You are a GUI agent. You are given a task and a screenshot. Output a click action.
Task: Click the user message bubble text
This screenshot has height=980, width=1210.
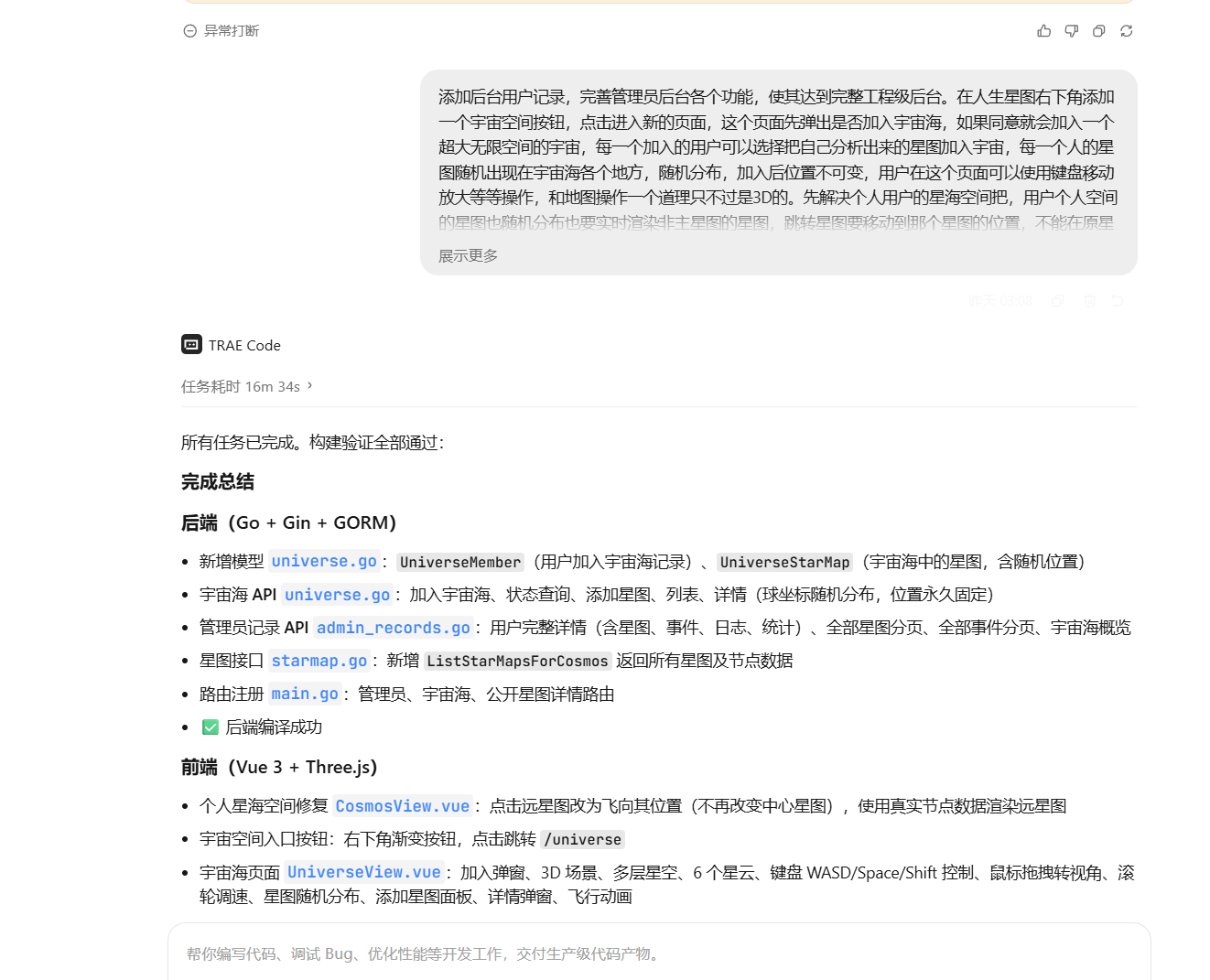coord(778,159)
